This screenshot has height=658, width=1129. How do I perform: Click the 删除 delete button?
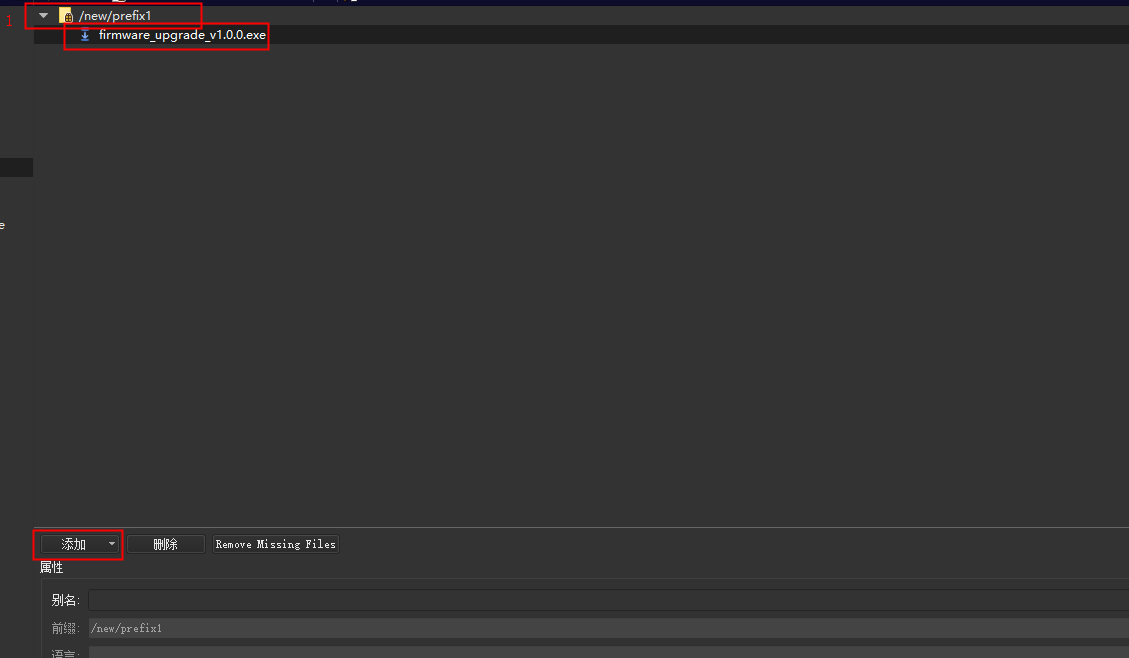pyautogui.click(x=165, y=543)
